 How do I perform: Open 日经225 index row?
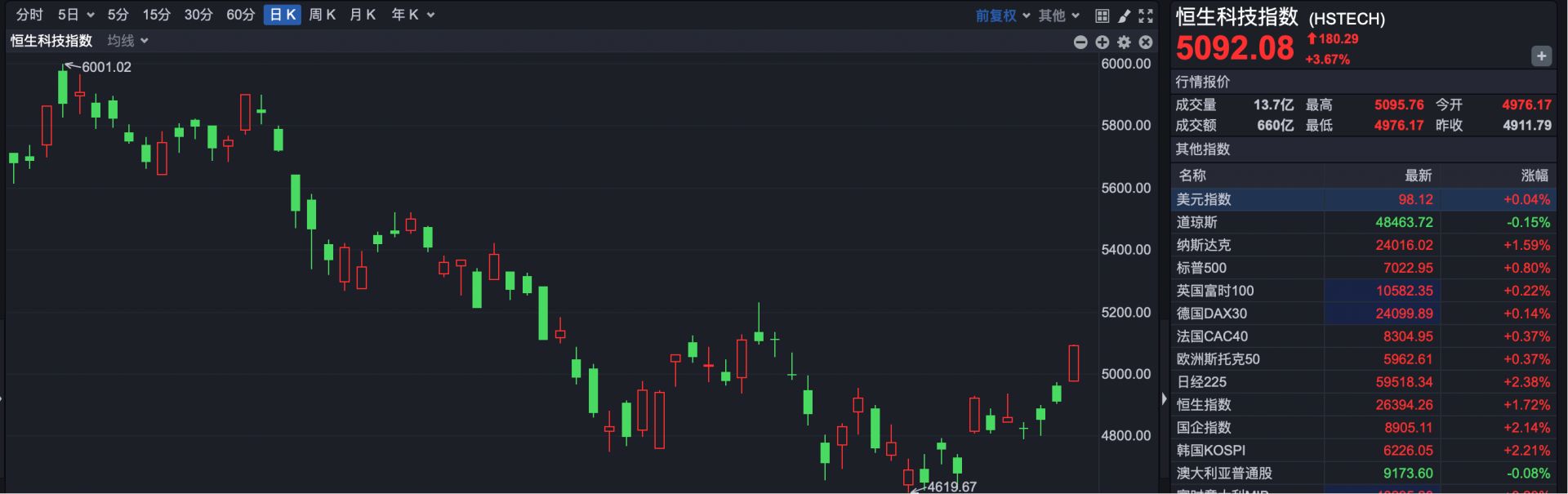coord(1362,382)
